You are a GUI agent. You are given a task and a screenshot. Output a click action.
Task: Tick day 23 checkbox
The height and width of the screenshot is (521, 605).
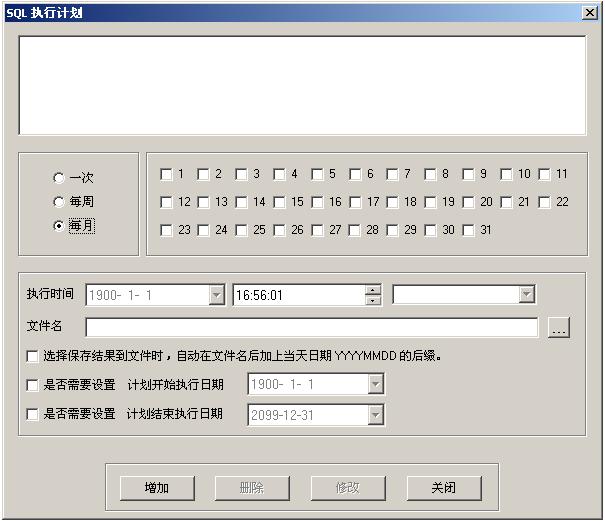[166, 230]
